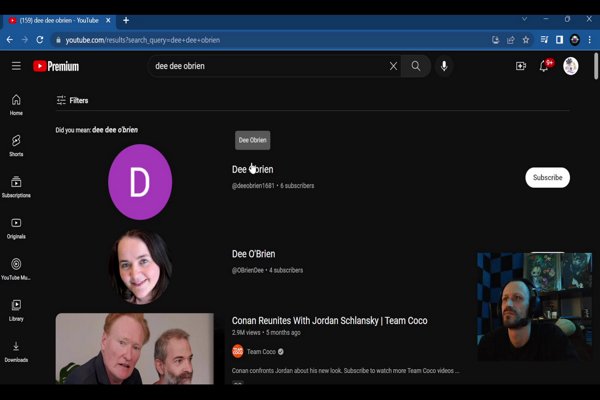View the site lock information
The image size is (600, 400).
pyautogui.click(x=58, y=40)
